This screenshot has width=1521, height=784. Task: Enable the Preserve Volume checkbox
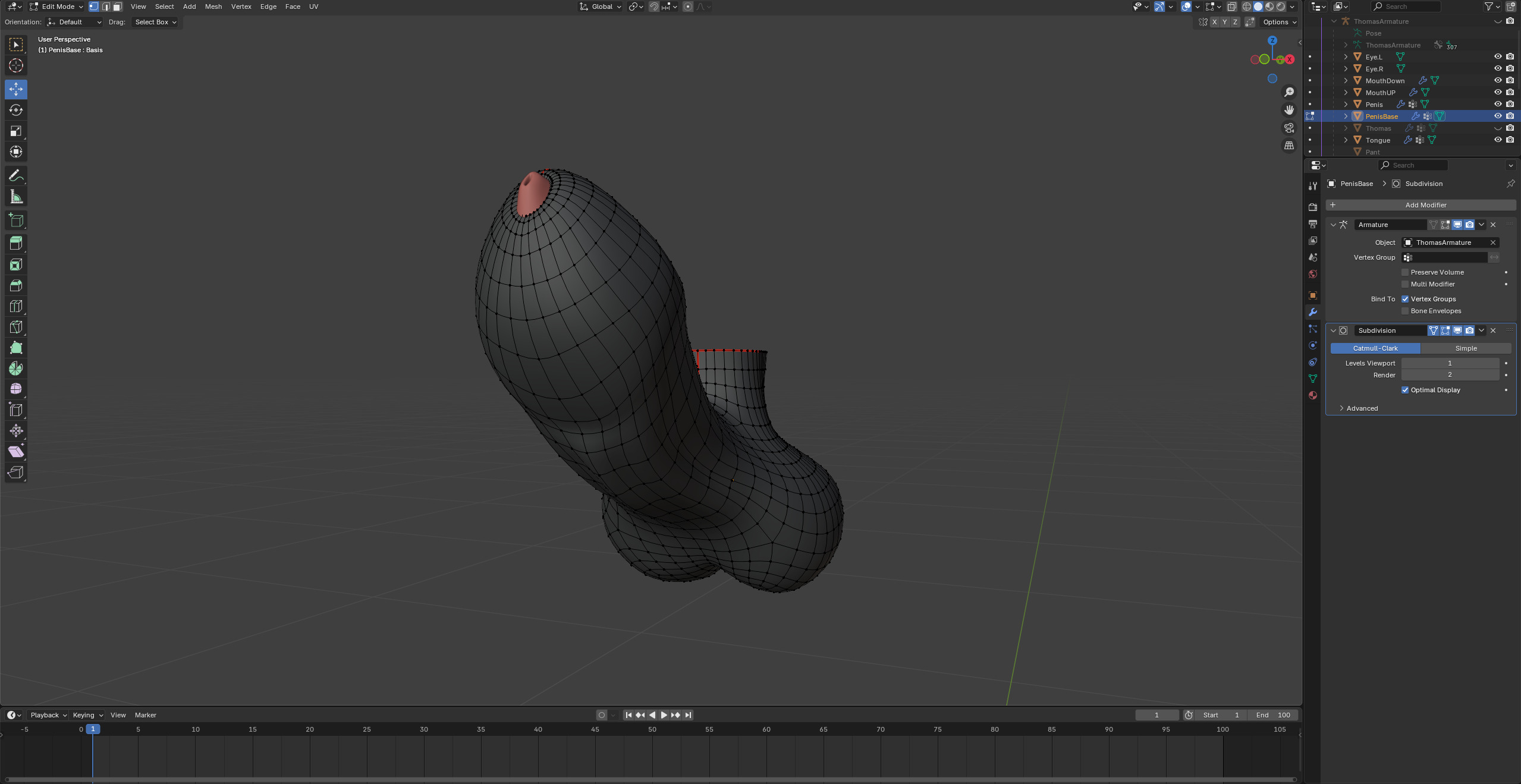point(1405,272)
